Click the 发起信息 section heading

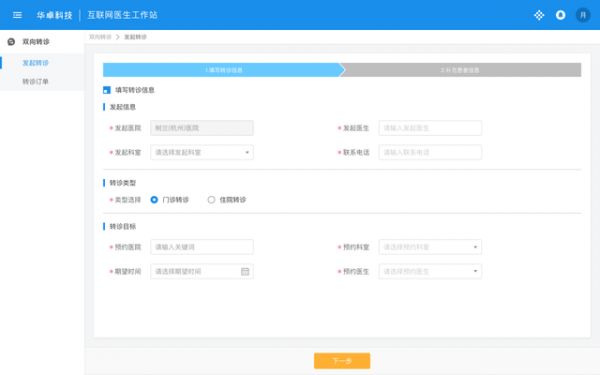coord(122,107)
